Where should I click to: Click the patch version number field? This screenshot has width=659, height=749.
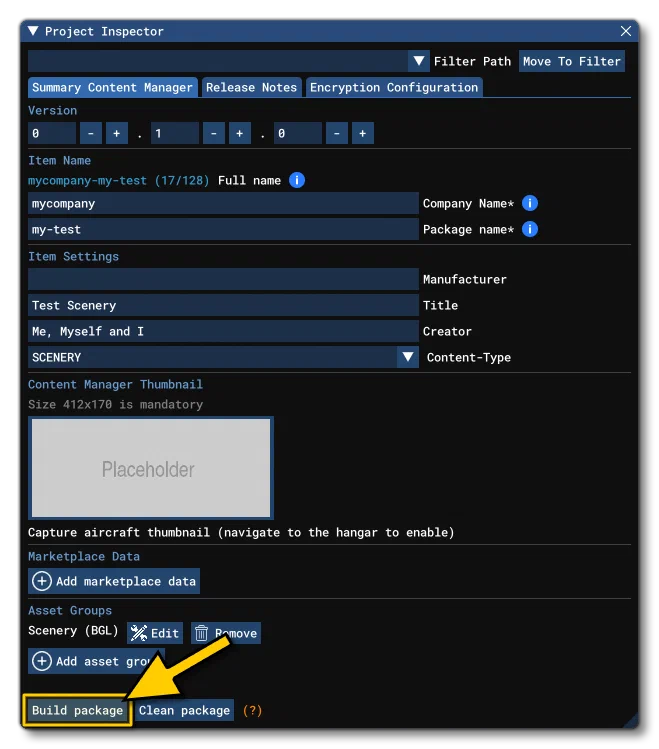298,133
